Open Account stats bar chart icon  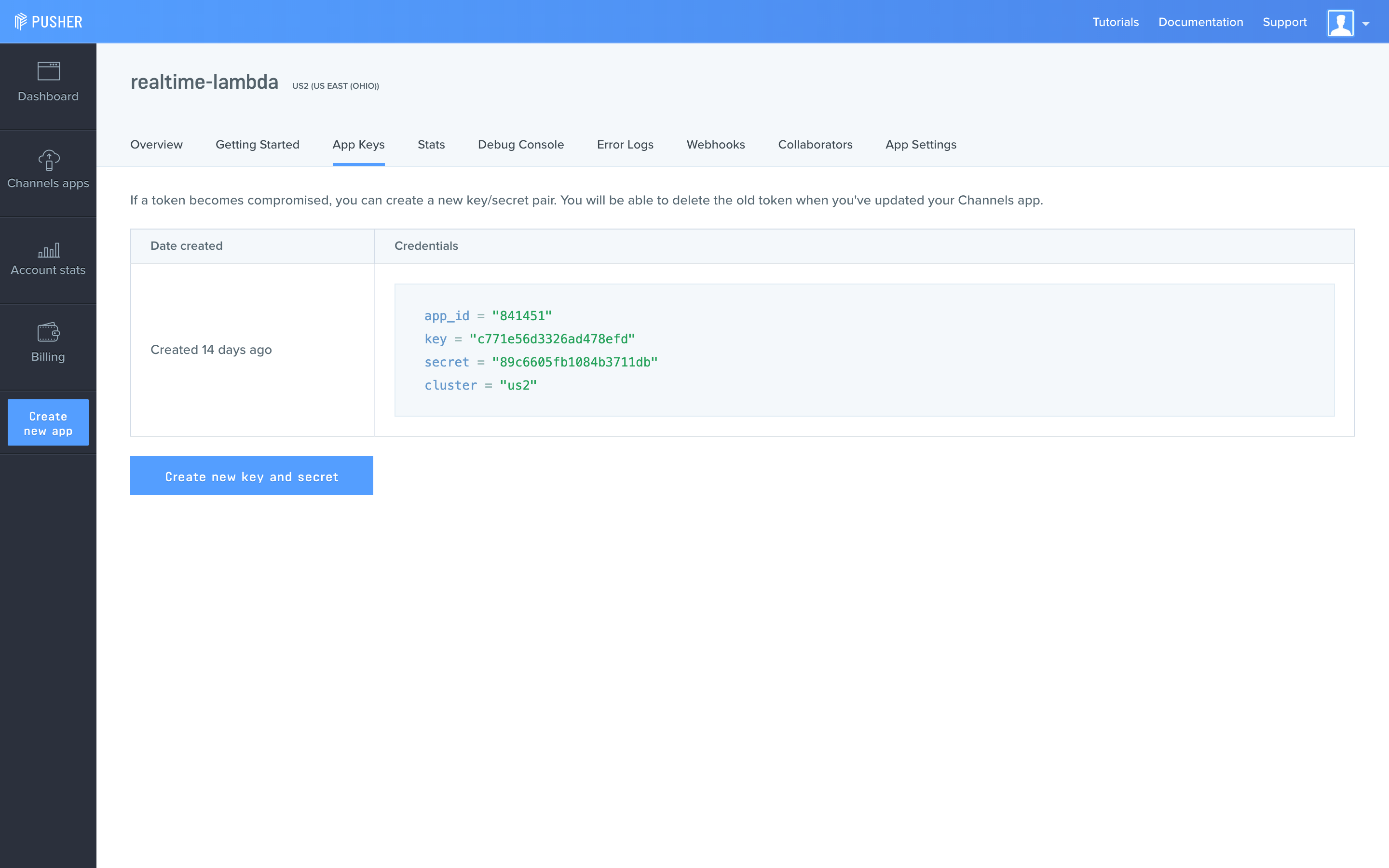tap(48, 250)
